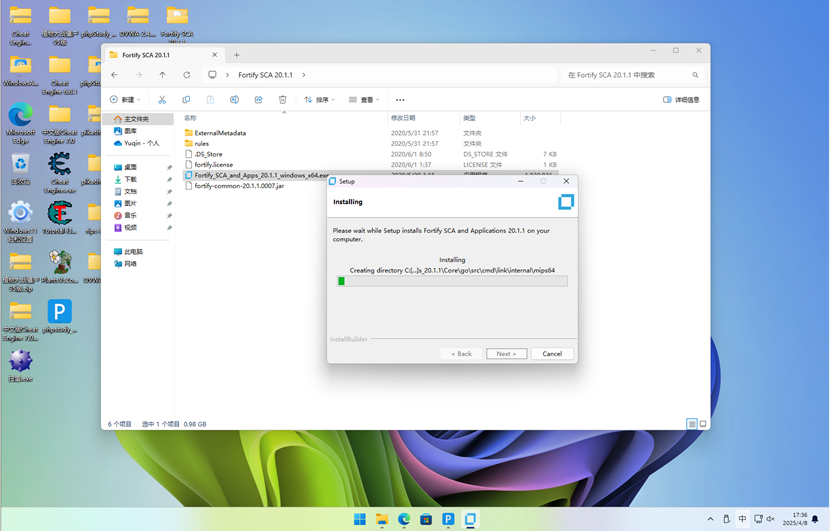
Task: Open the three-dot more options menu
Action: point(400,100)
